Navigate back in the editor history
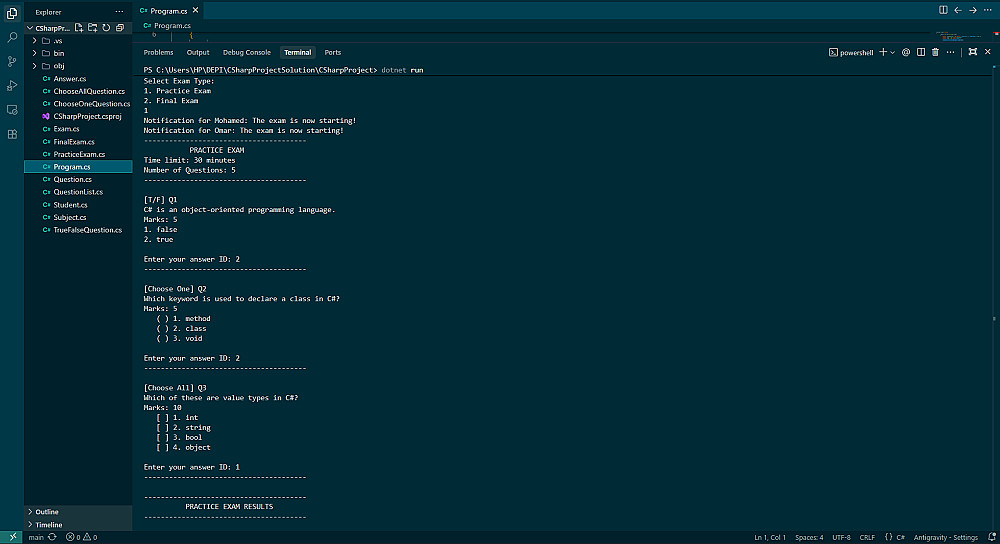 (957, 10)
